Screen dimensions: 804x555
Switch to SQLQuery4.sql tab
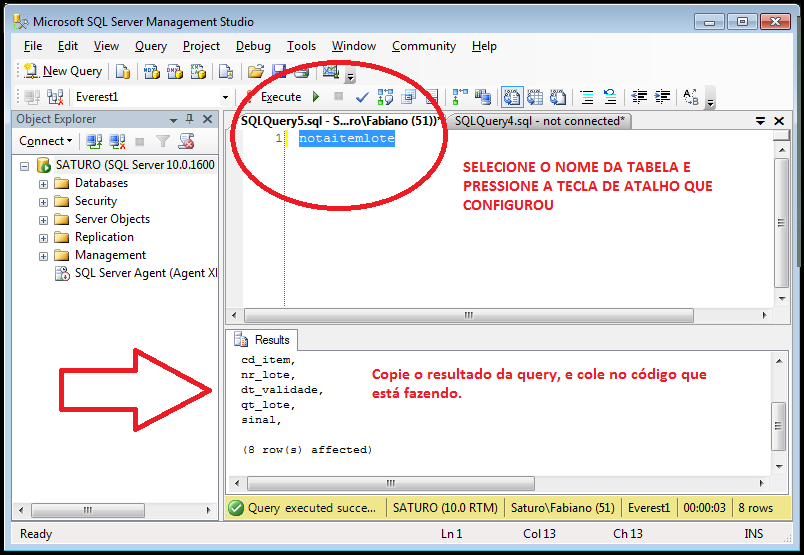(x=539, y=121)
